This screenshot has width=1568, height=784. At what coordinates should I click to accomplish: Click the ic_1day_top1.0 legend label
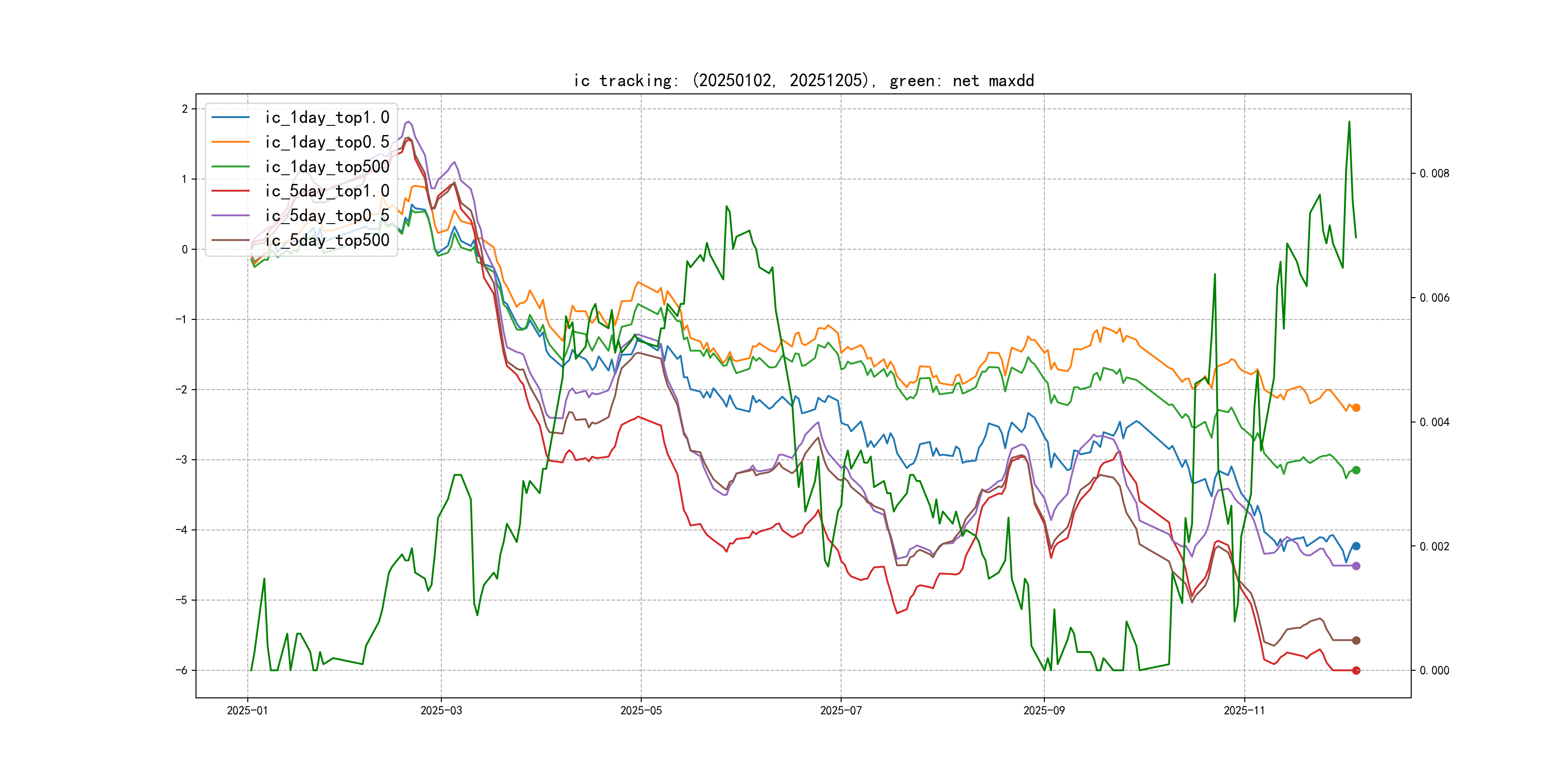click(x=327, y=118)
